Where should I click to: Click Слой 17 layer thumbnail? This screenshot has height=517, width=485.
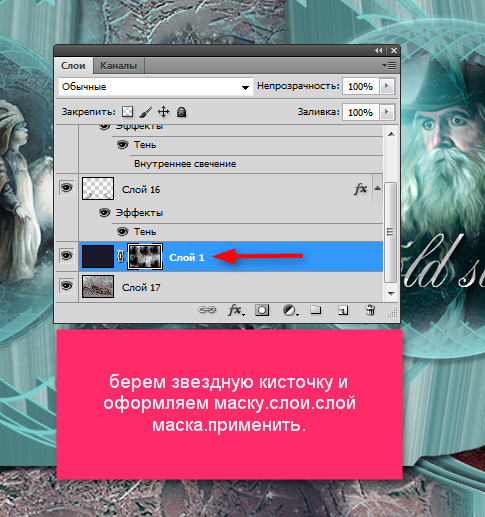[x=98, y=286]
